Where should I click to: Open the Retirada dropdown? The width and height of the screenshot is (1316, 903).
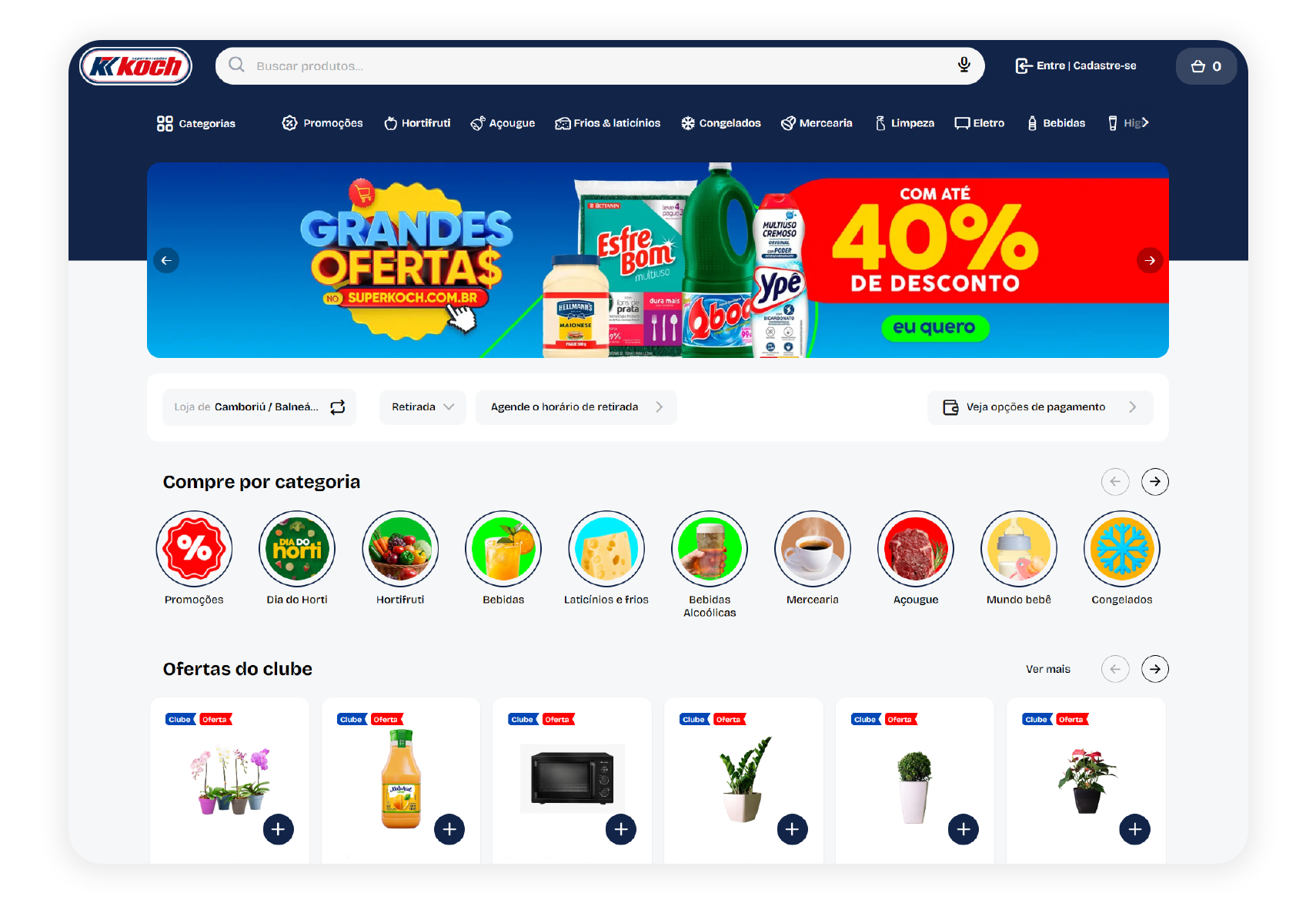coord(423,407)
